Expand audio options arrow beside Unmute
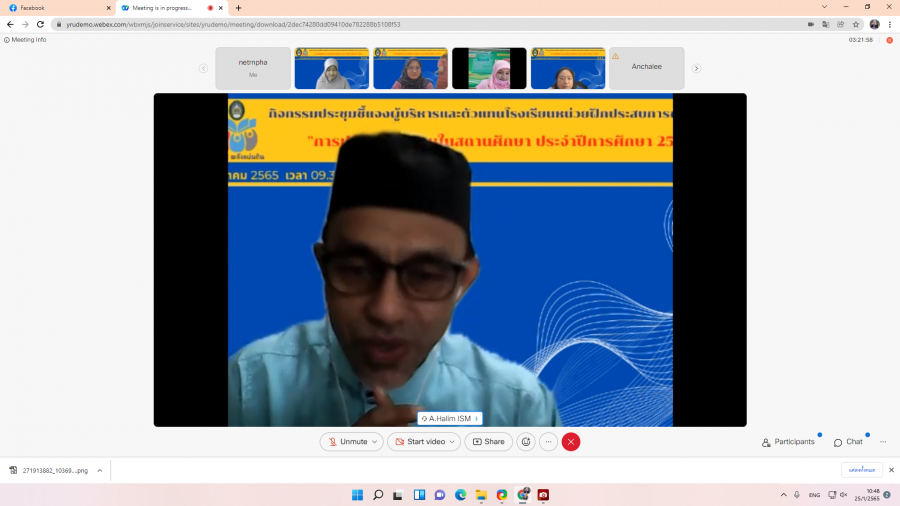 click(376, 442)
